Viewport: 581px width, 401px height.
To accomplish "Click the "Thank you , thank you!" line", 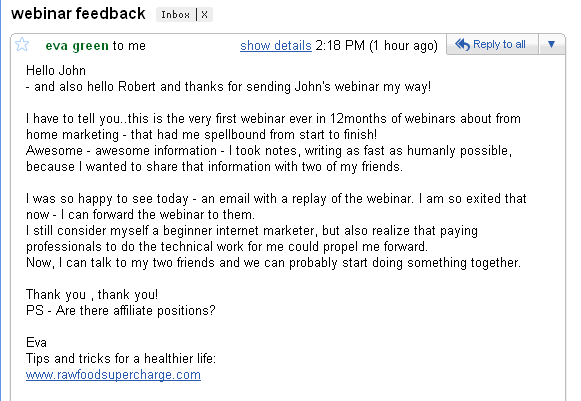I will coord(92,295).
